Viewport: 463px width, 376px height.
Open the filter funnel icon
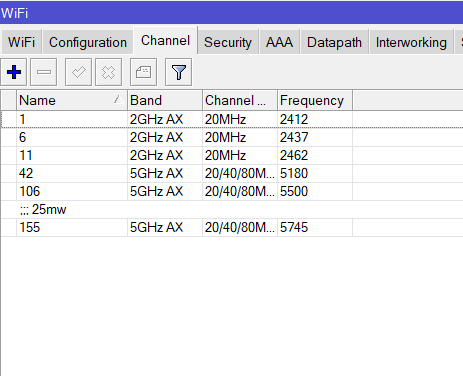tap(178, 72)
